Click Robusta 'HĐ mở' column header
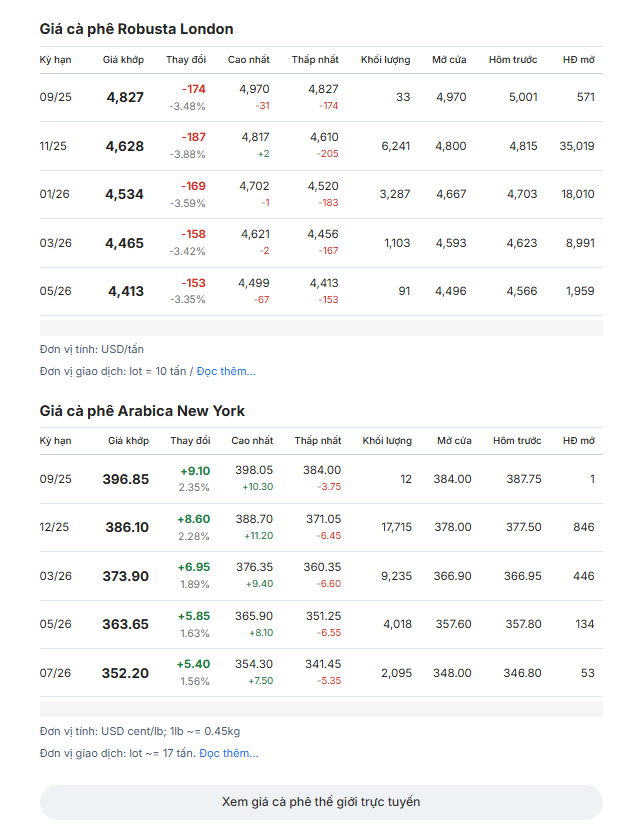This screenshot has height=835, width=627. pos(579,60)
